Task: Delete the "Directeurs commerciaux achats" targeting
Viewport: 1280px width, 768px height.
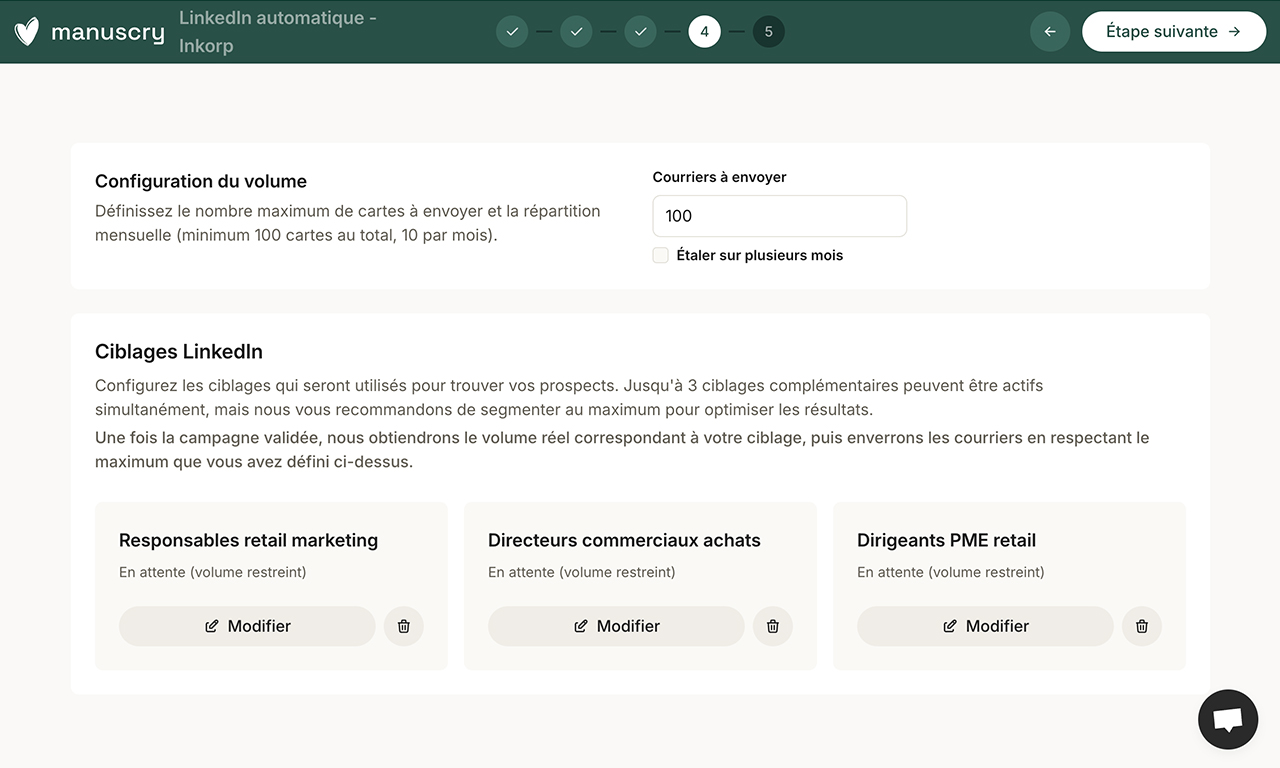Action: click(773, 626)
